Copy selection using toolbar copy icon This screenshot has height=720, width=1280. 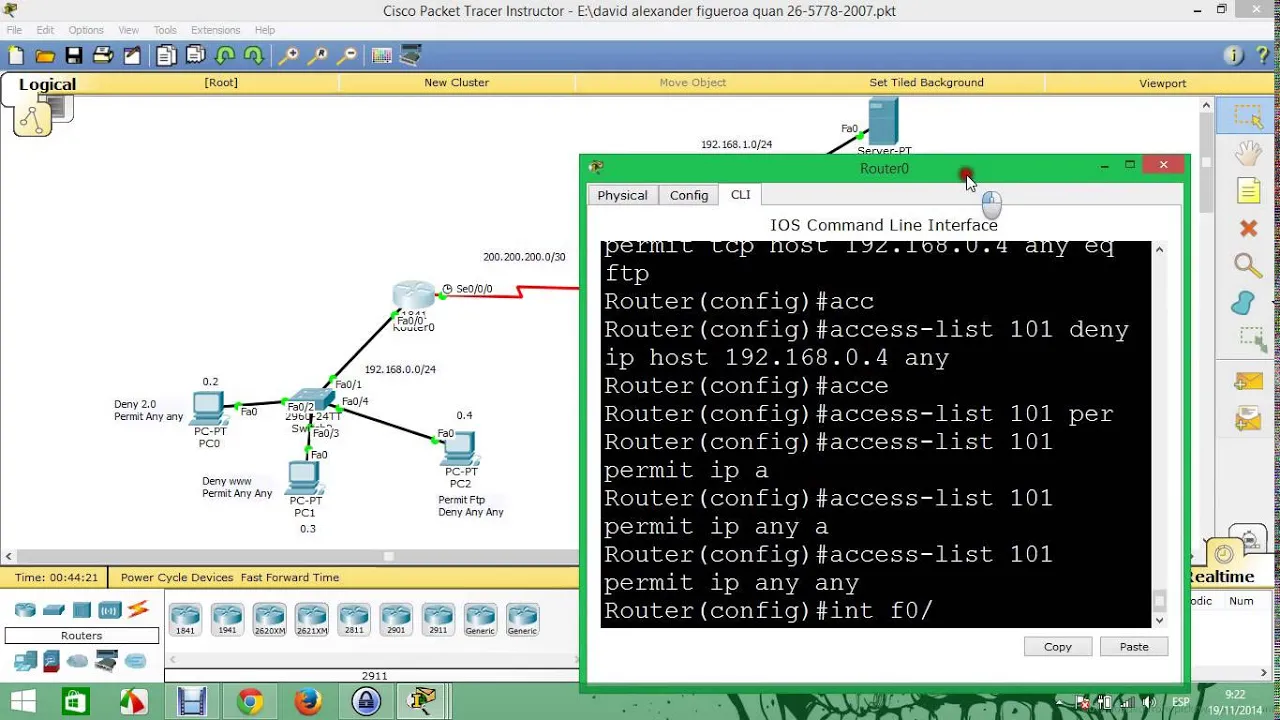(x=166, y=56)
